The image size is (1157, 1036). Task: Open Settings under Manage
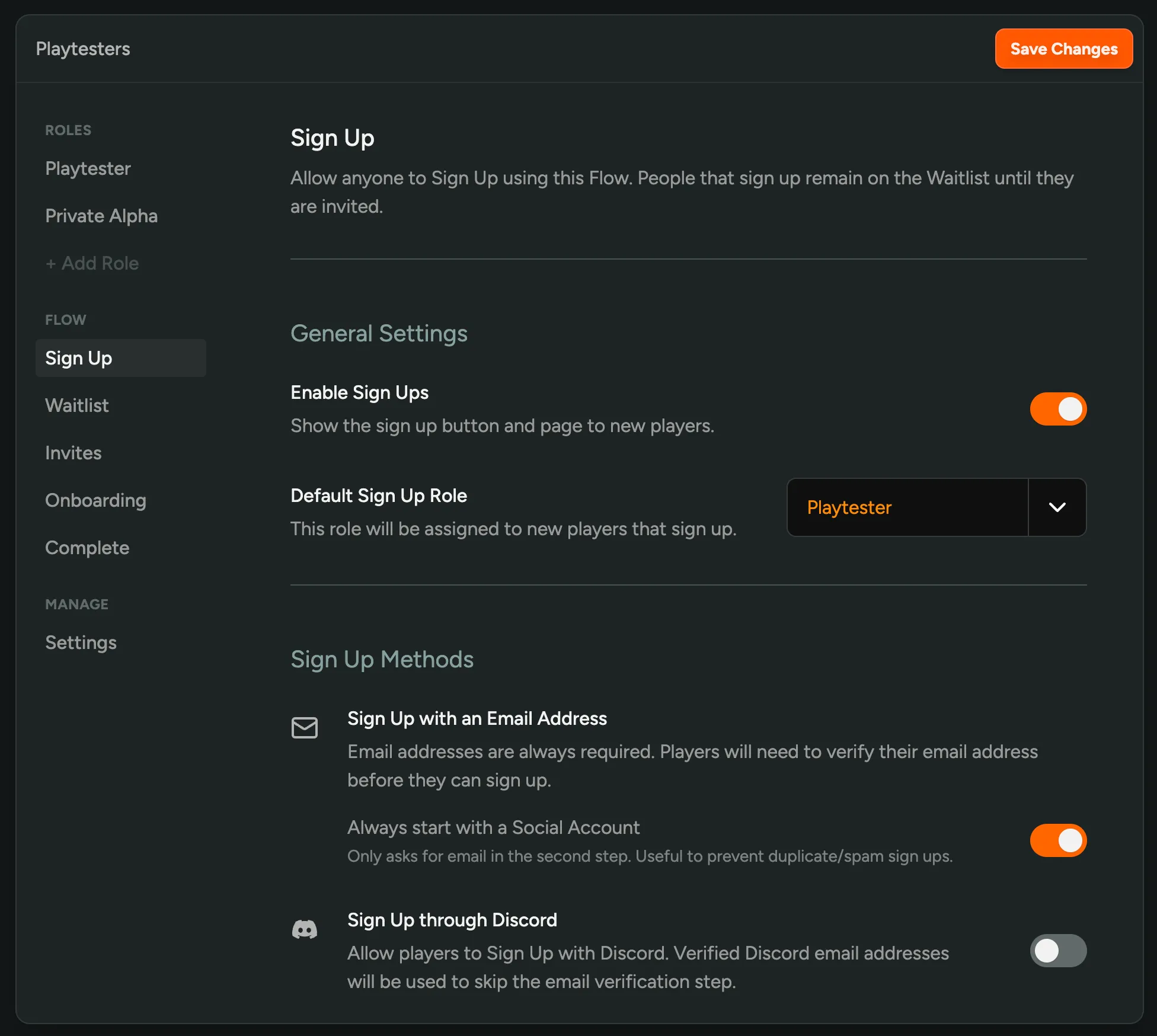pos(81,642)
